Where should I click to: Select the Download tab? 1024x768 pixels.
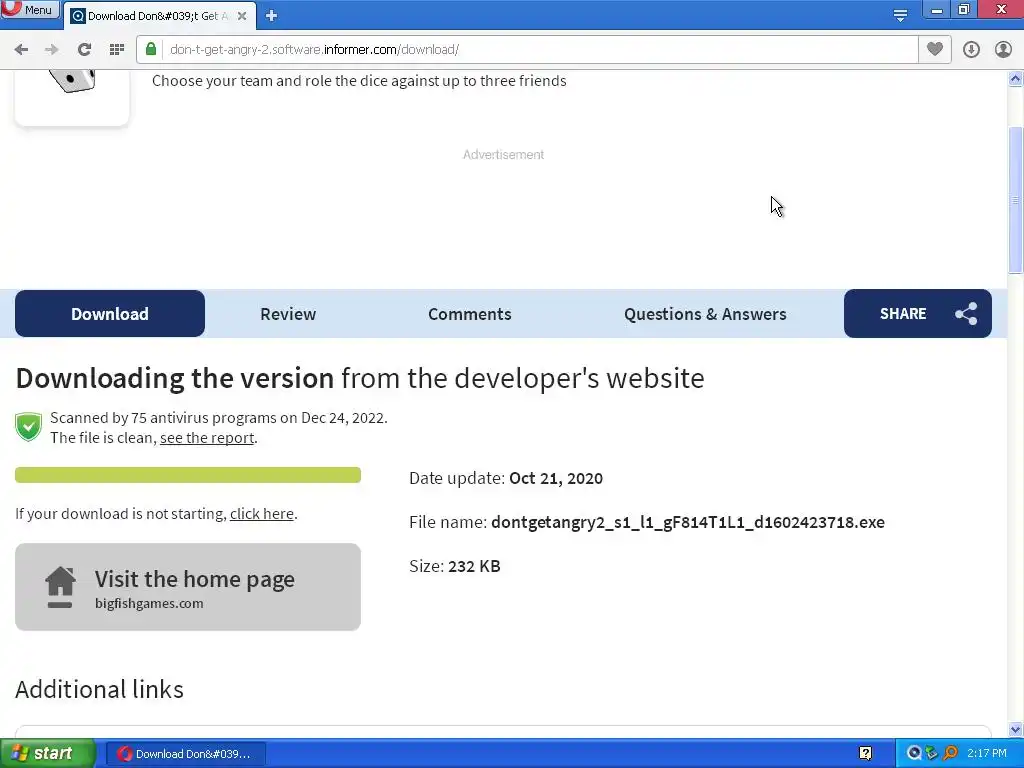point(110,313)
